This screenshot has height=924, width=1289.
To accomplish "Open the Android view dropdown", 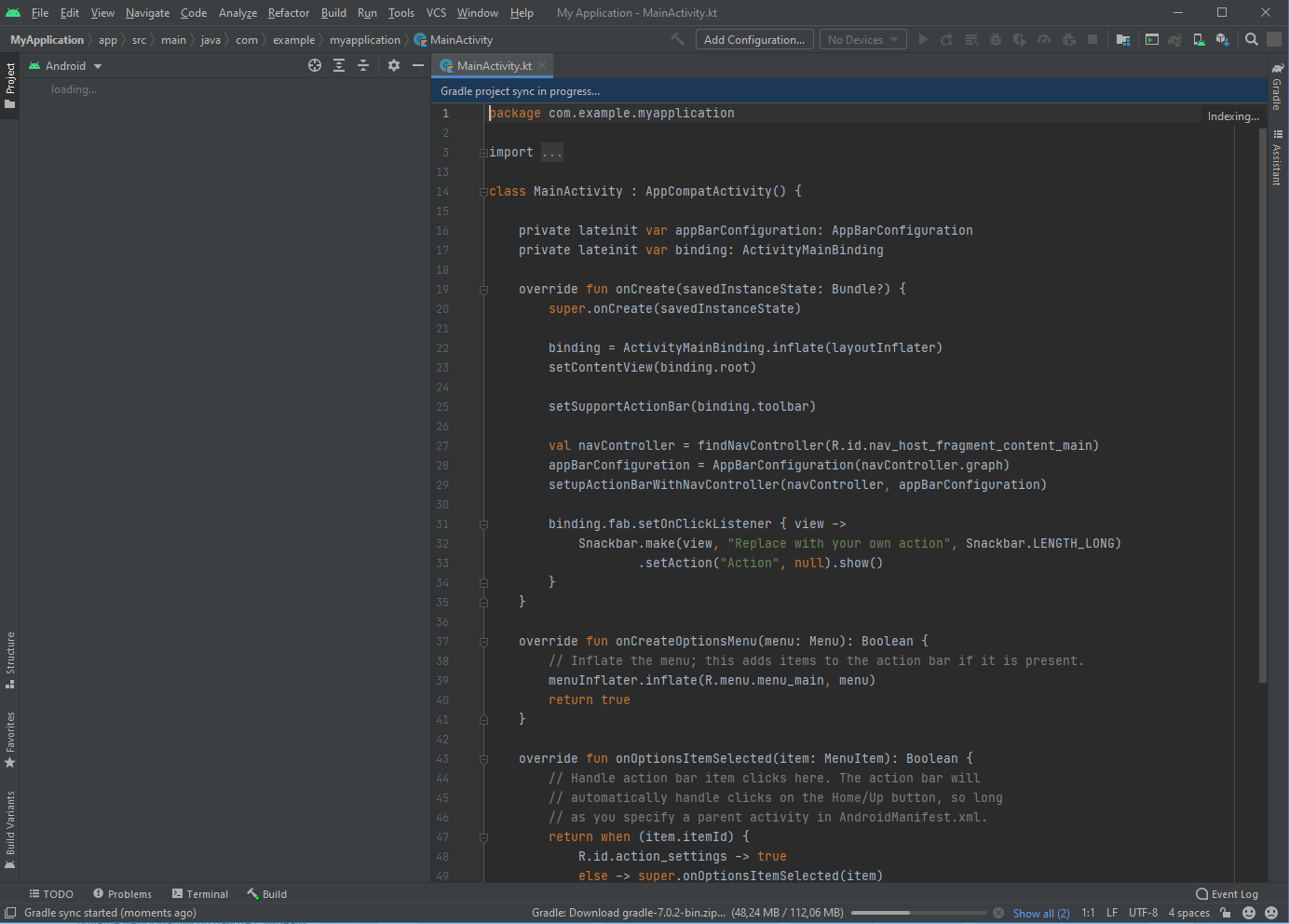I will tap(65, 66).
